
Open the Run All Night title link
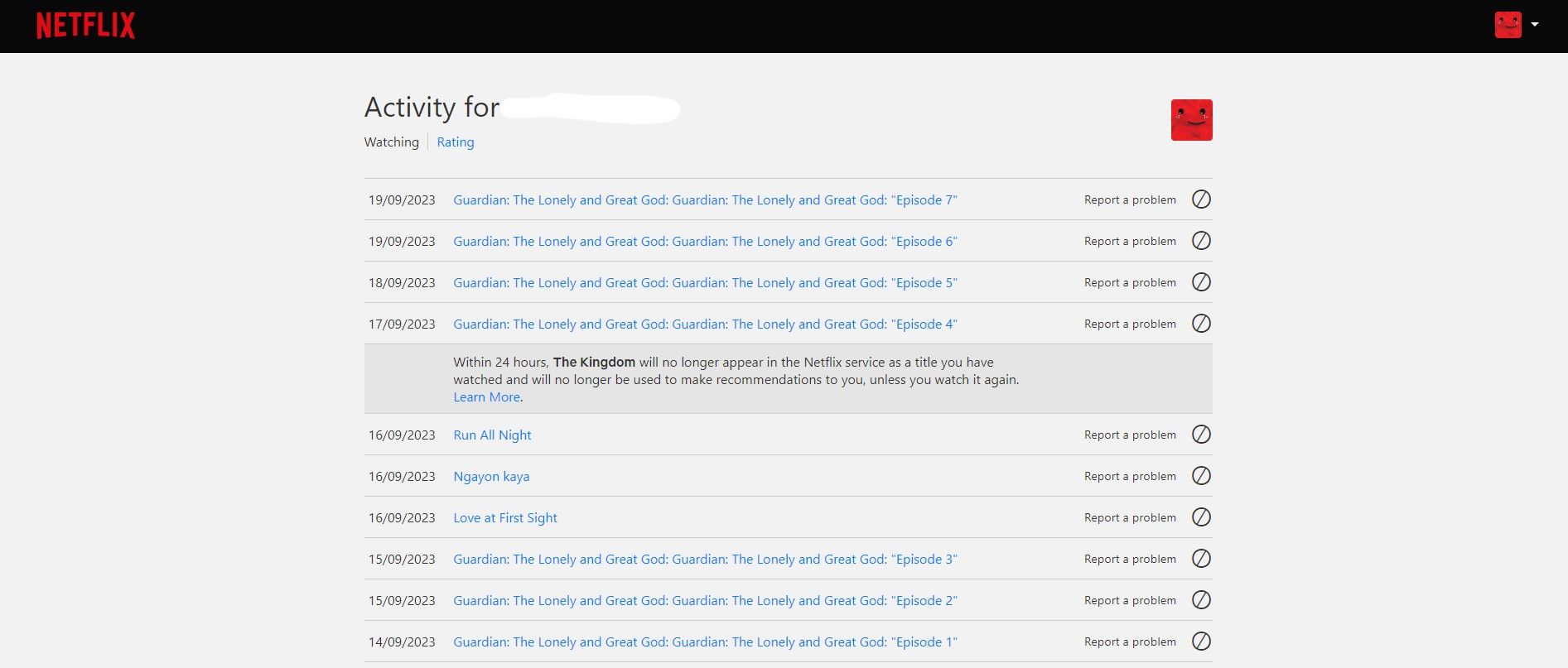[x=492, y=435]
